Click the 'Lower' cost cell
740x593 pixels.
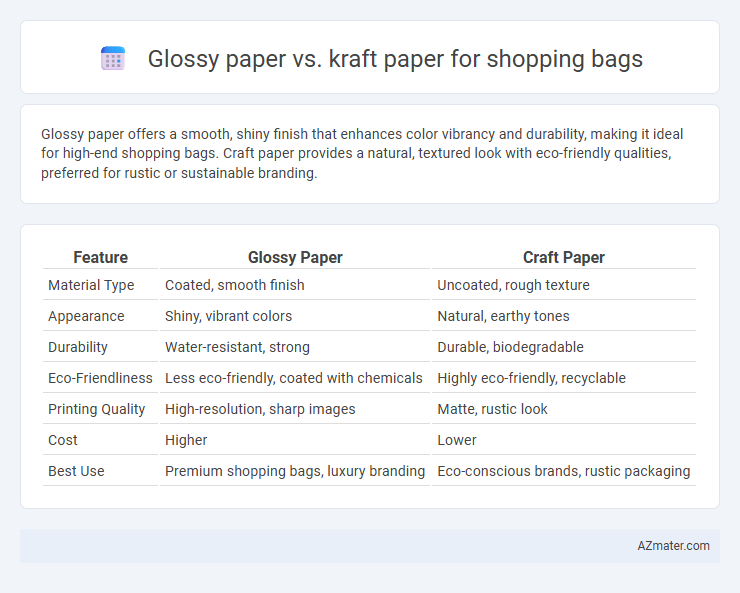[x=563, y=440]
